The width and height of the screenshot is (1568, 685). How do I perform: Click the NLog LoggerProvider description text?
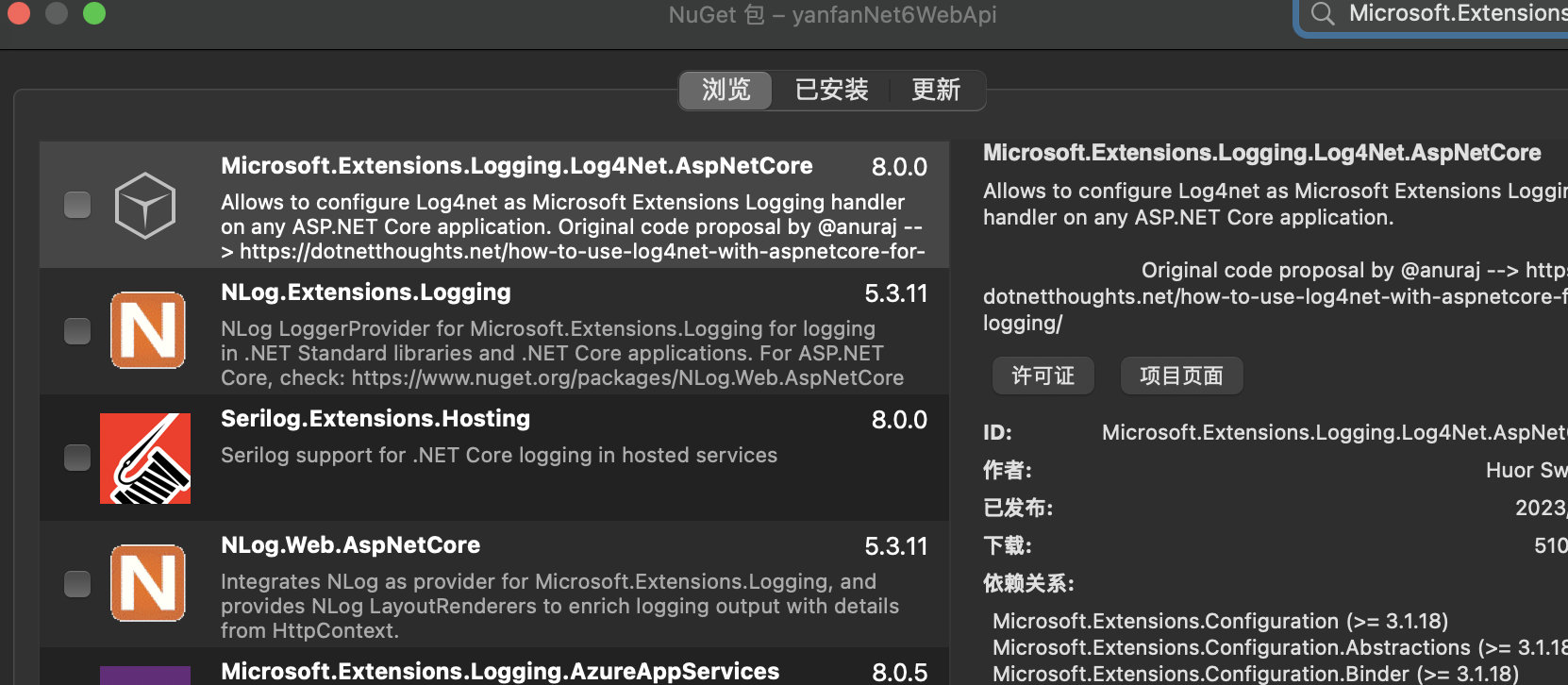(562, 354)
